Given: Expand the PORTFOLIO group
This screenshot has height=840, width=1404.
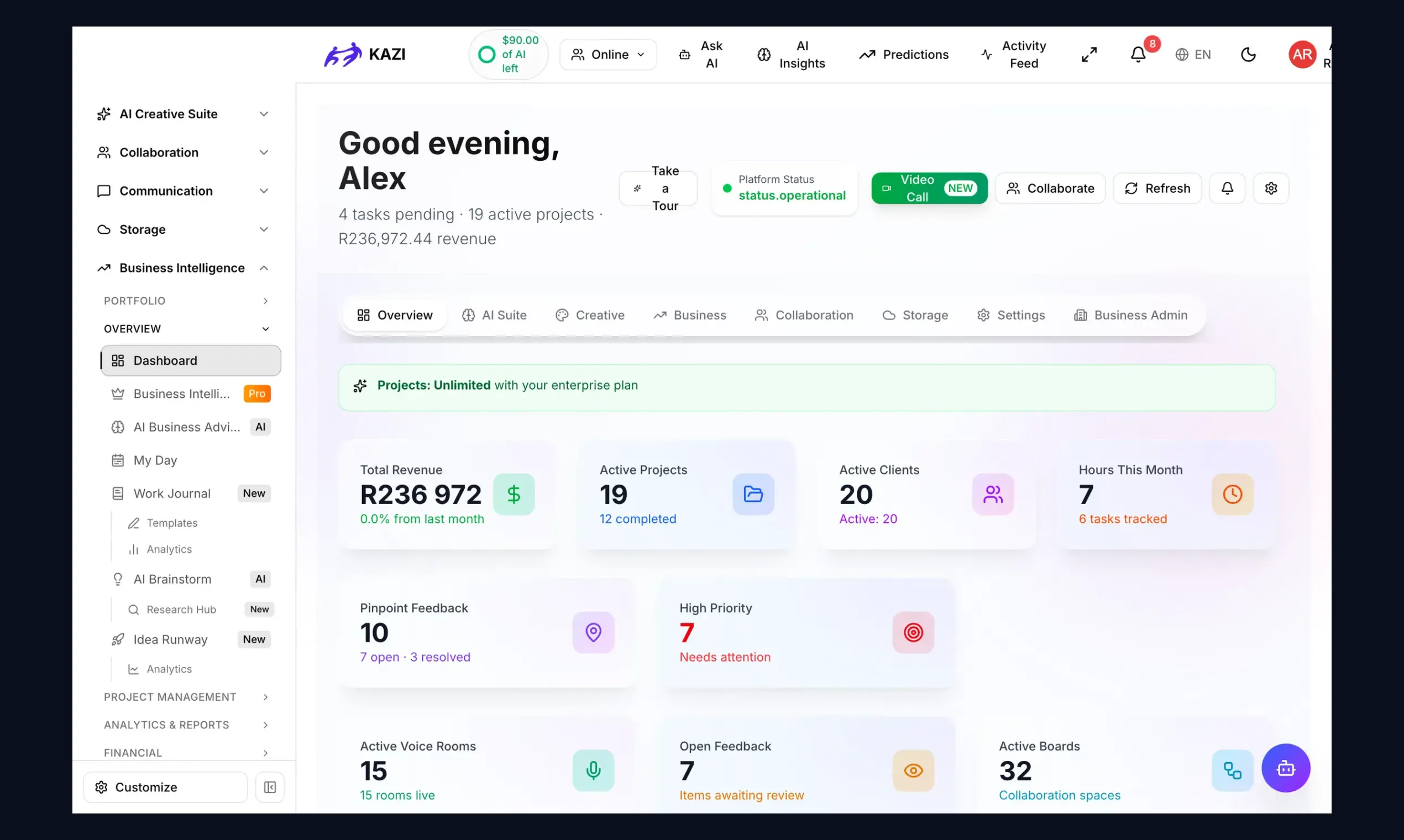Looking at the screenshot, I should coord(186,301).
